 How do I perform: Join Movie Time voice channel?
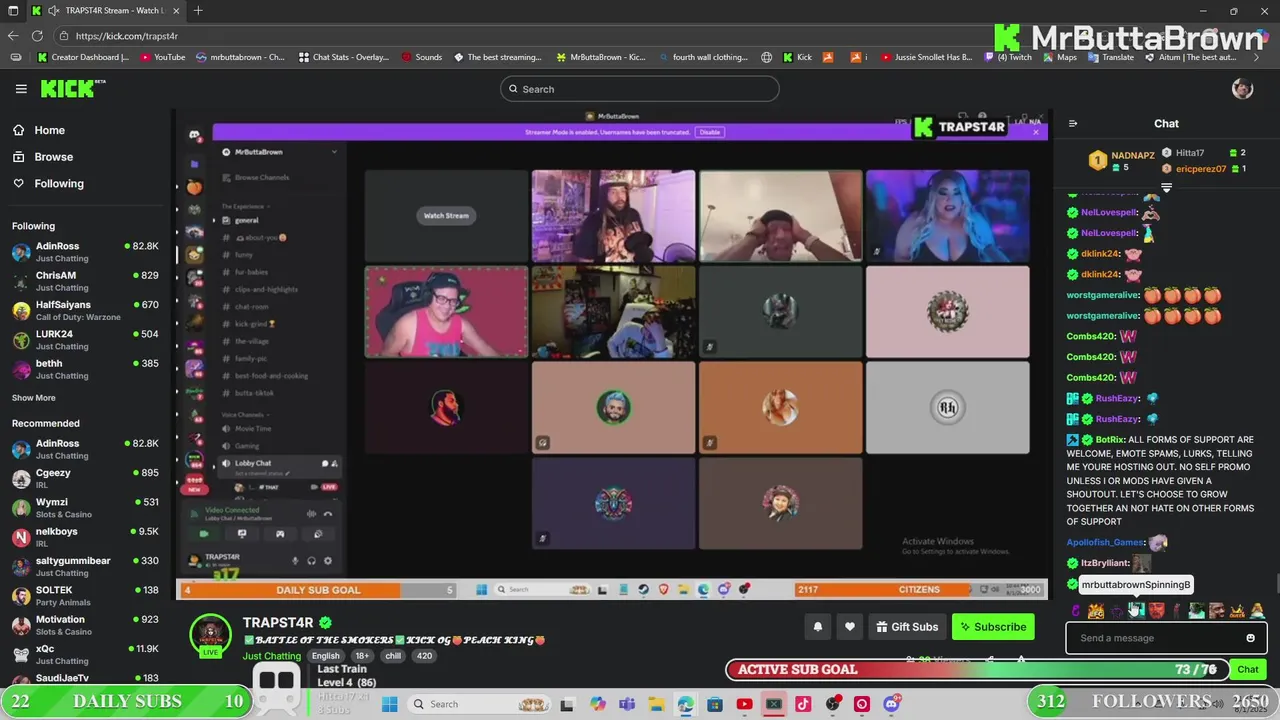(253, 429)
